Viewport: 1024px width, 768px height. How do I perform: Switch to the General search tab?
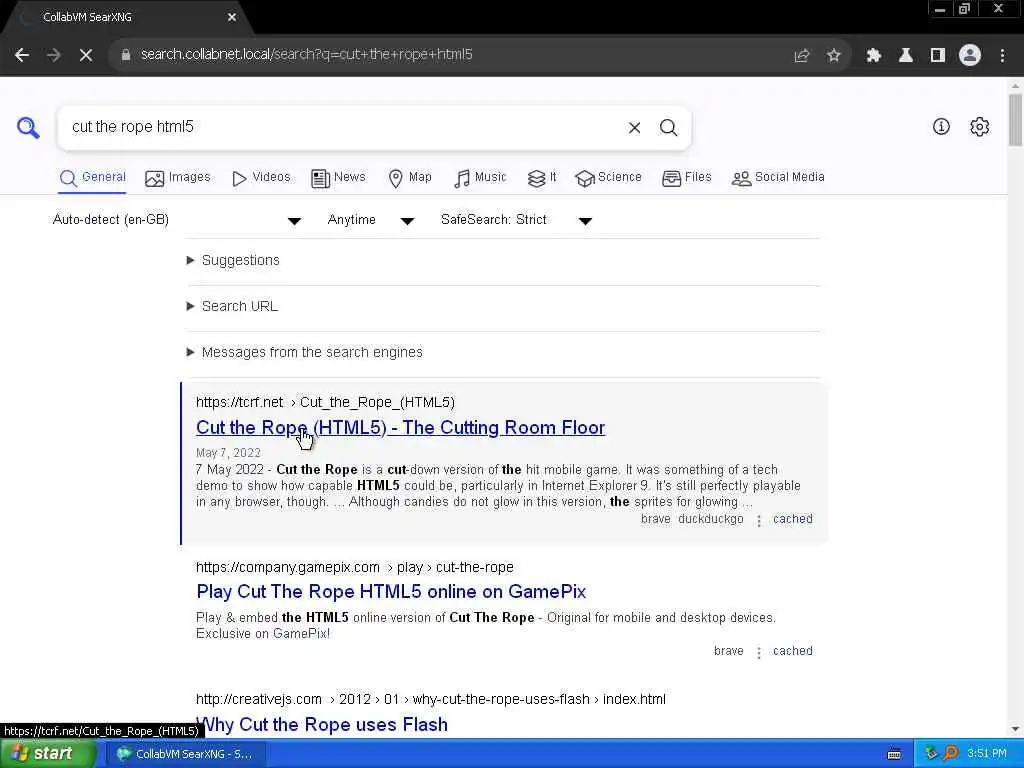point(93,178)
